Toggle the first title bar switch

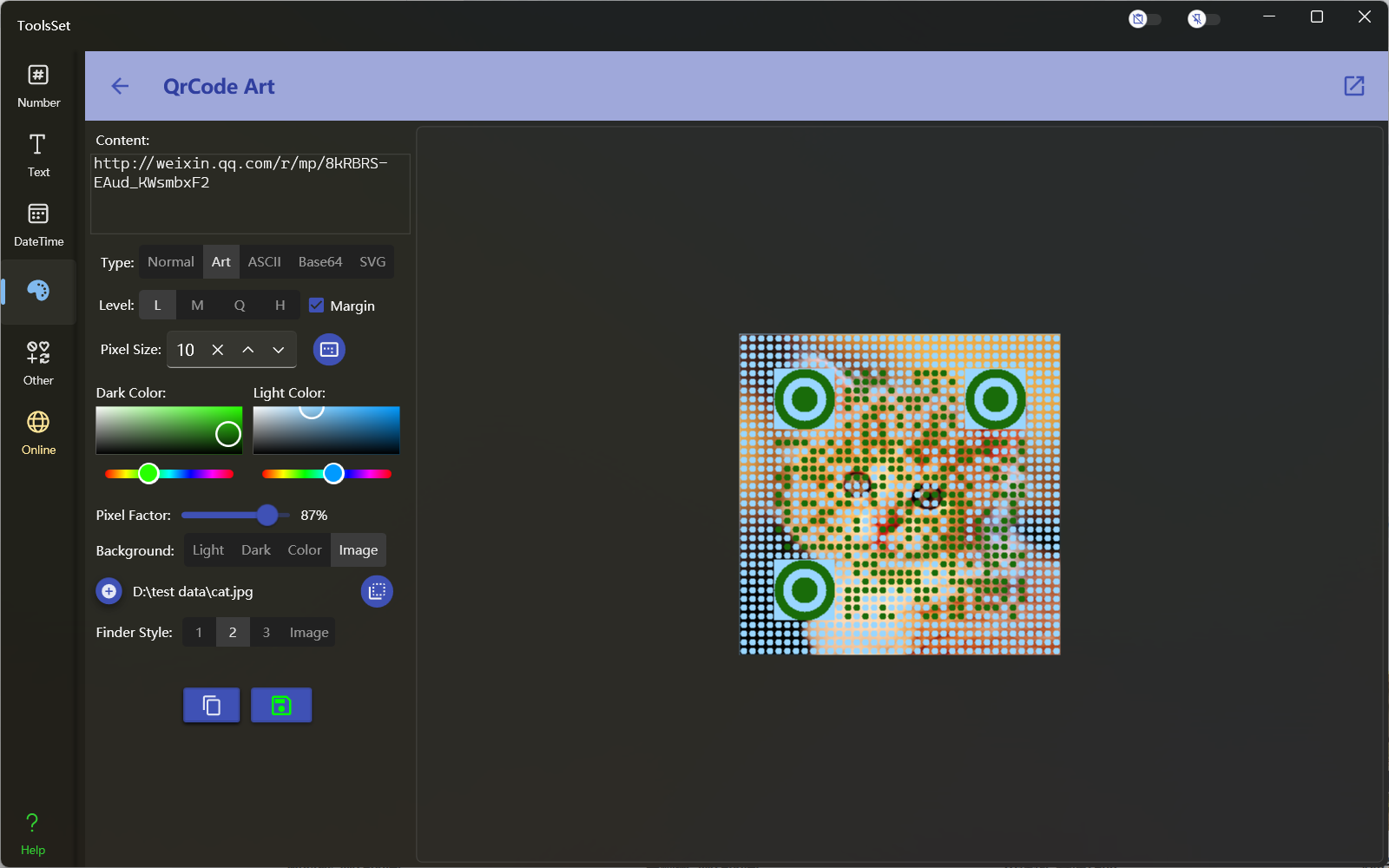point(1144,19)
